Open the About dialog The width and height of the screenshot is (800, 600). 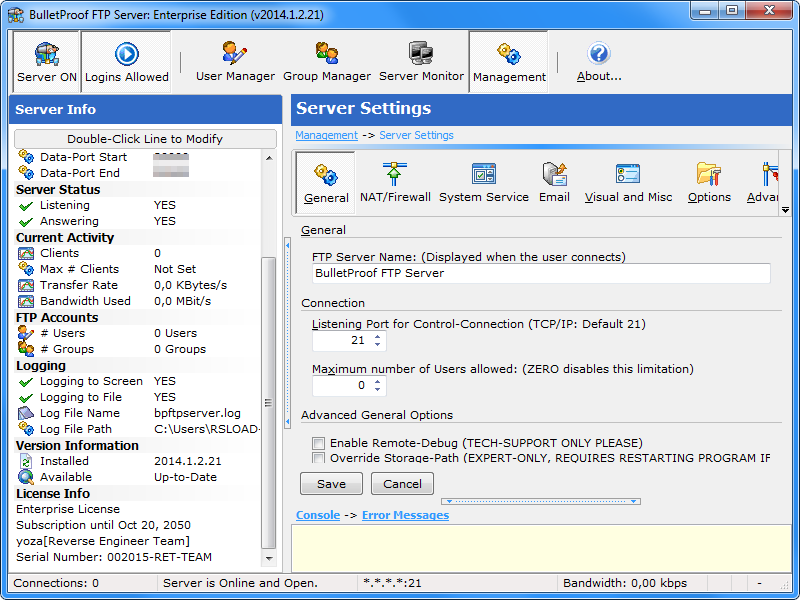(599, 62)
